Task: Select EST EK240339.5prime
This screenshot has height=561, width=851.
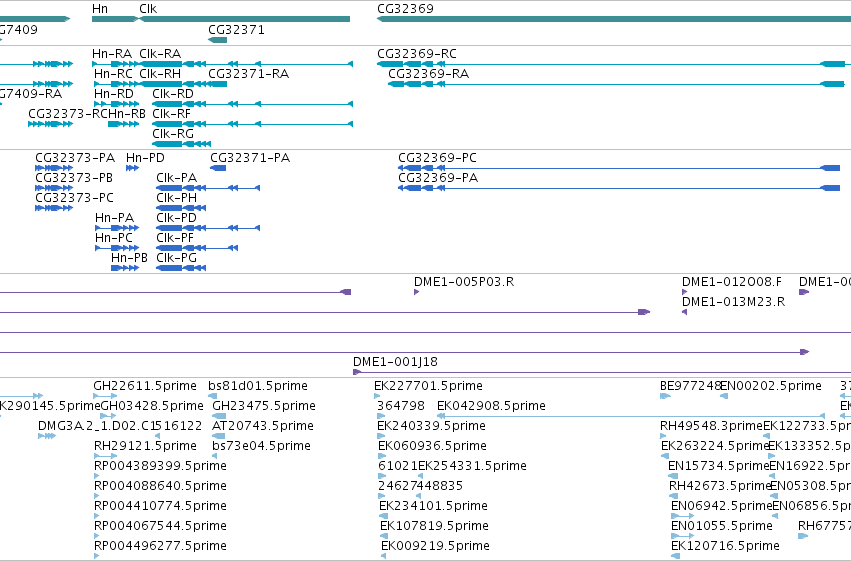Action: pos(431,426)
